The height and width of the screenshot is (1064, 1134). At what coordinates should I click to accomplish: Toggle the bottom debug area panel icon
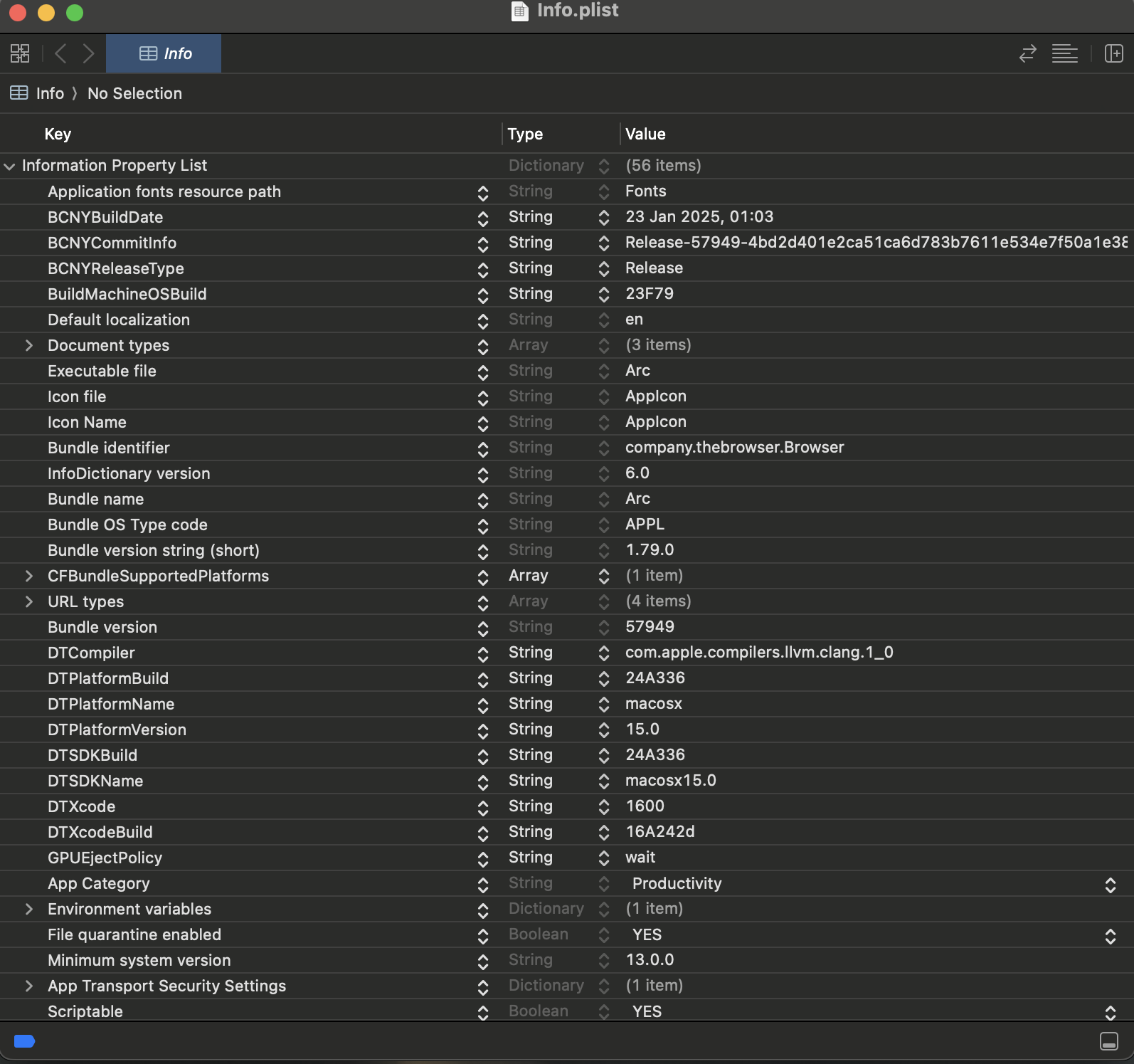(x=1108, y=1041)
